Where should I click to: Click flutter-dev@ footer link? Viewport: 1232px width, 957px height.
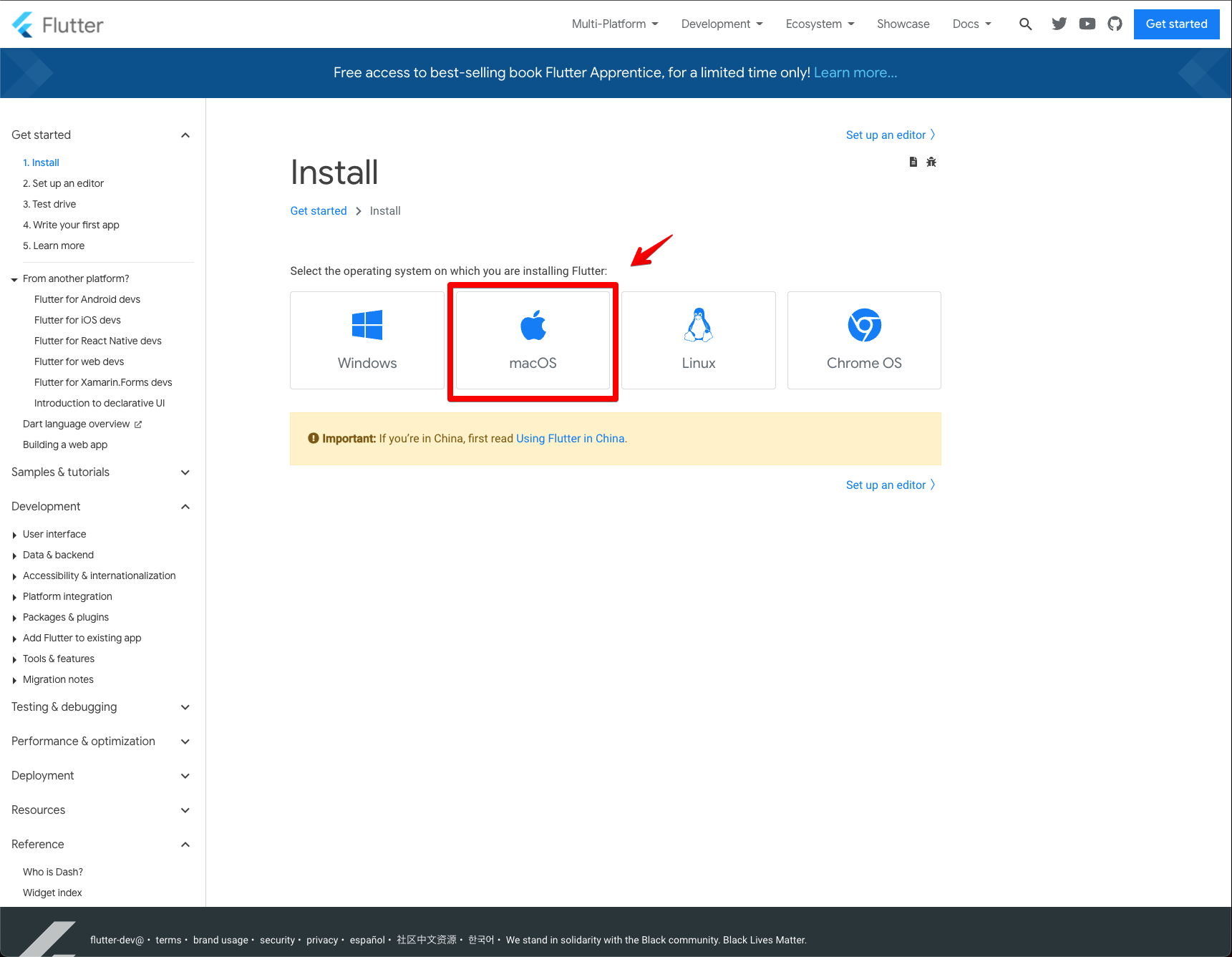point(117,940)
